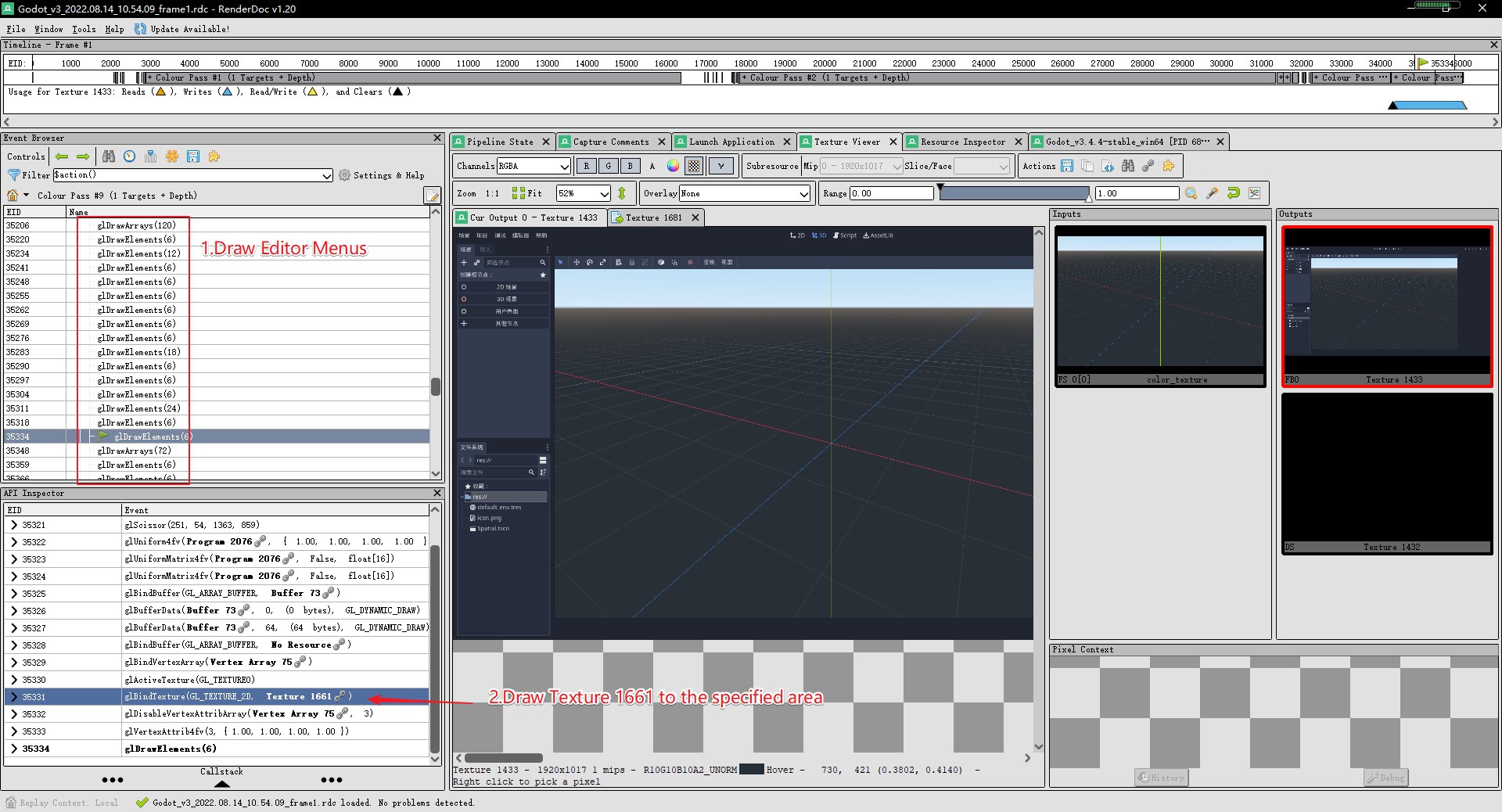Image resolution: width=1502 pixels, height=812 pixels.
Task: Select color_texture input thumbnail
Action: tap(1160, 307)
